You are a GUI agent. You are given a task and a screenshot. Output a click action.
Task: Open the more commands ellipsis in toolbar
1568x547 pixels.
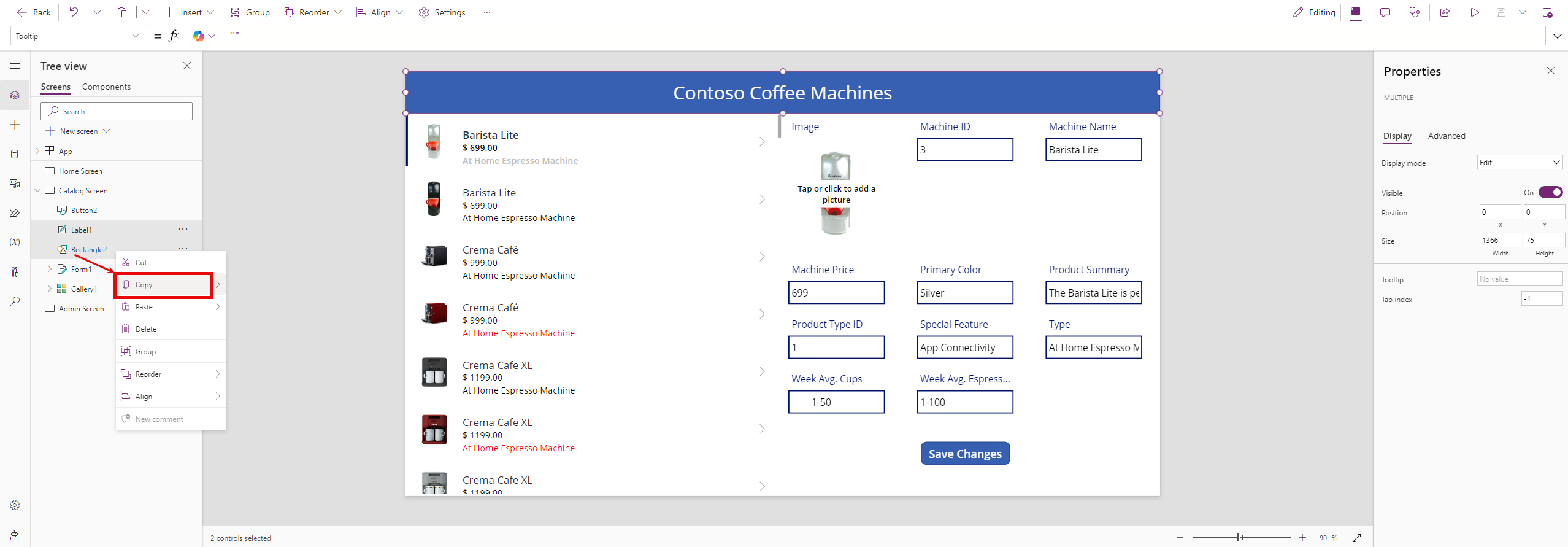click(x=487, y=12)
